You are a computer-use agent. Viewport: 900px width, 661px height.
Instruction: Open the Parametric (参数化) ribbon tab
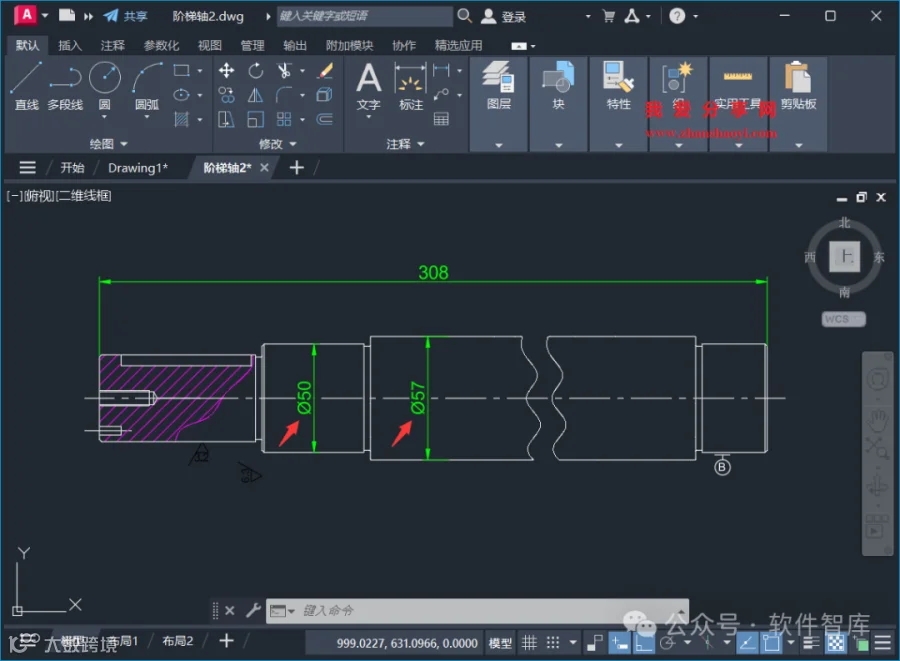(x=161, y=45)
